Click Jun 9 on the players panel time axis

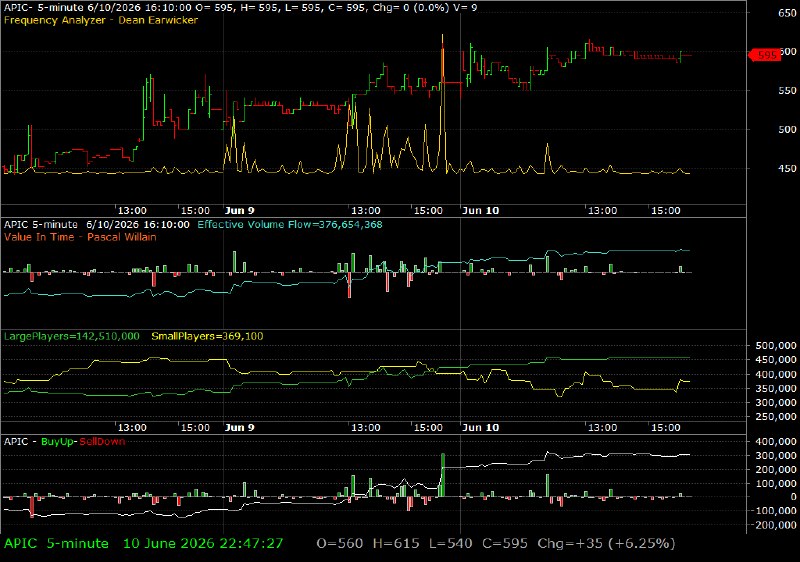coord(239,427)
